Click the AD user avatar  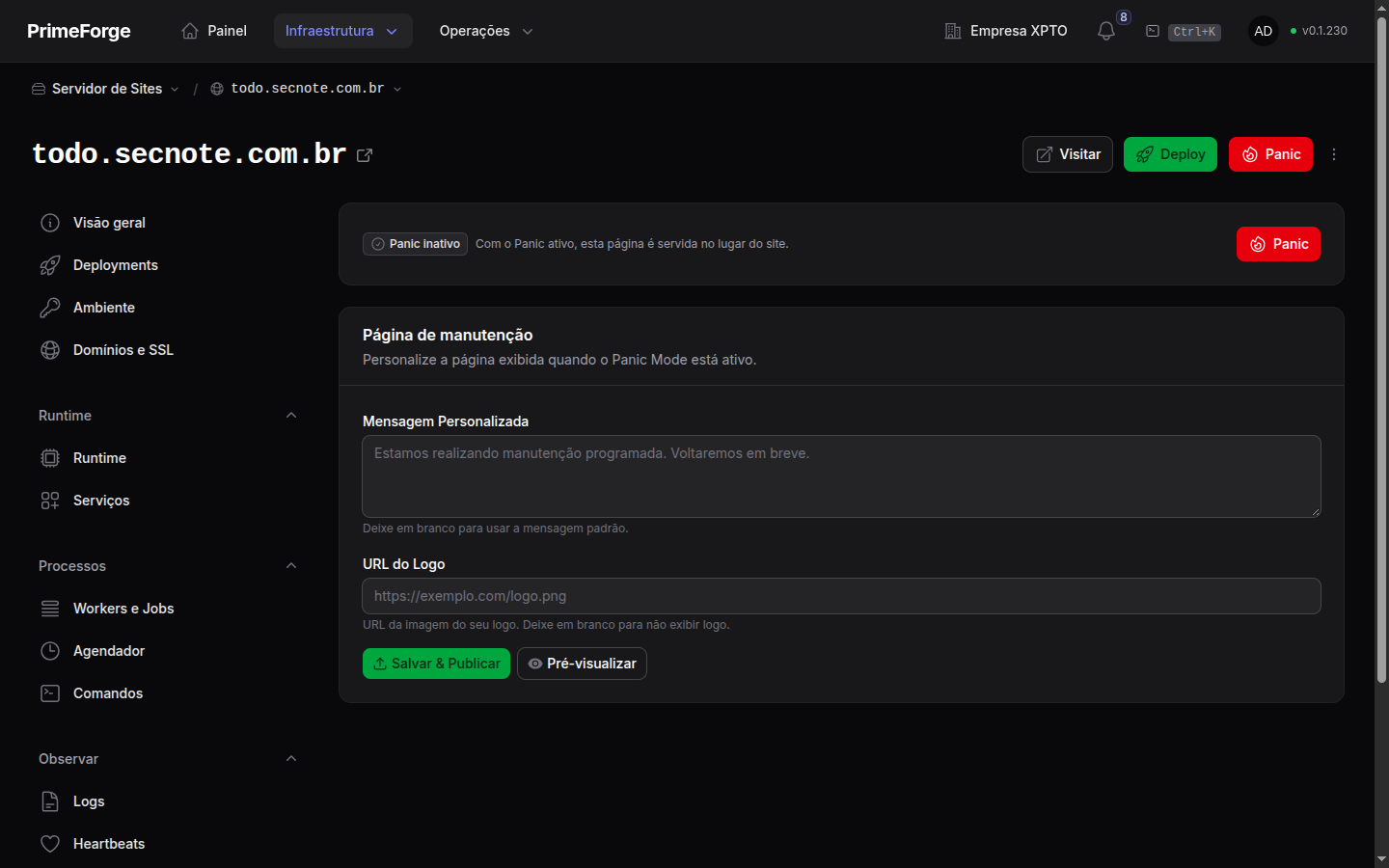click(x=1264, y=31)
